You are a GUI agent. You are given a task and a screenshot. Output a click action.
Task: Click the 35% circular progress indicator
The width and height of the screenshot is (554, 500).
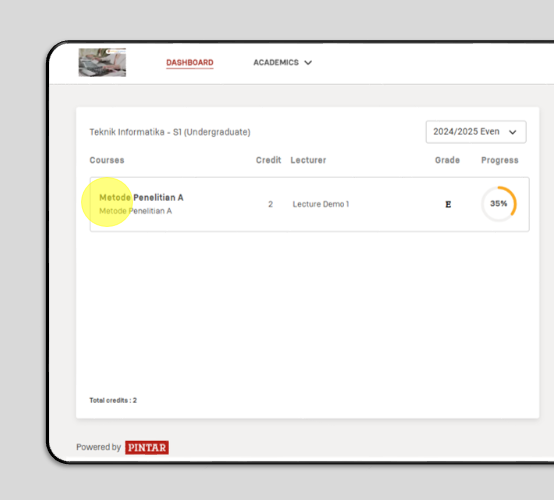[x=499, y=204]
